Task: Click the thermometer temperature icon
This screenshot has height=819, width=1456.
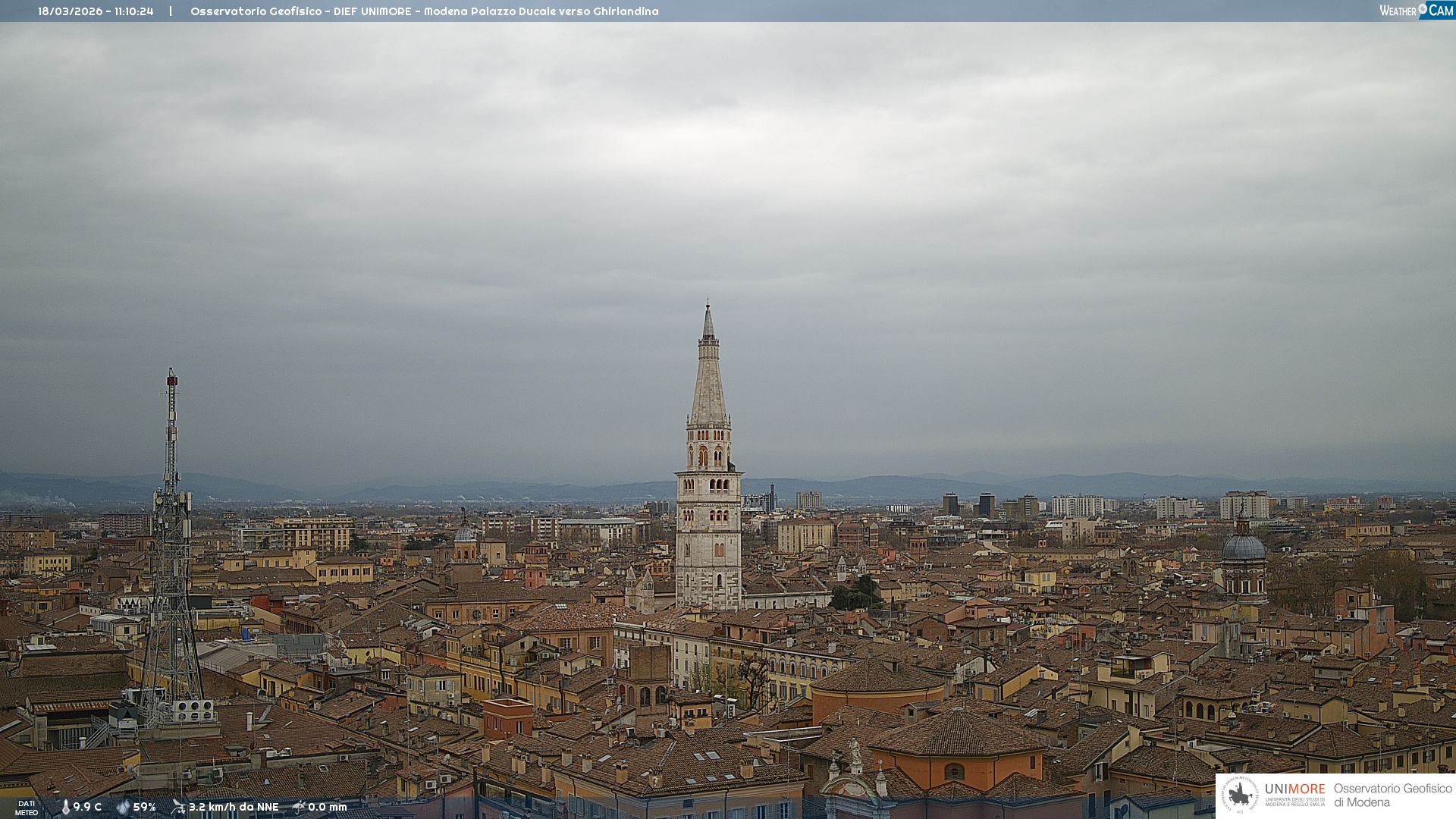Action: 65,807
